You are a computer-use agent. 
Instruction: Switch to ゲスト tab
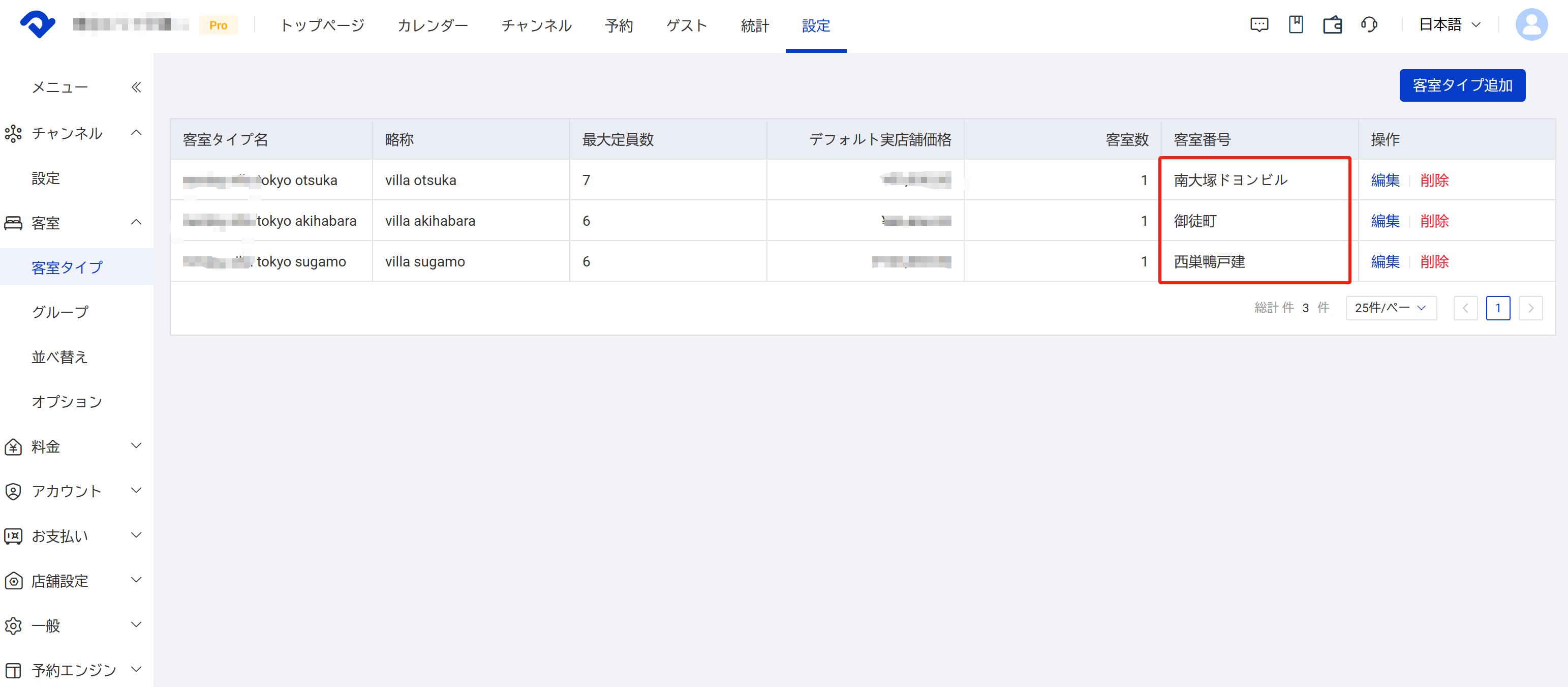pos(687,25)
